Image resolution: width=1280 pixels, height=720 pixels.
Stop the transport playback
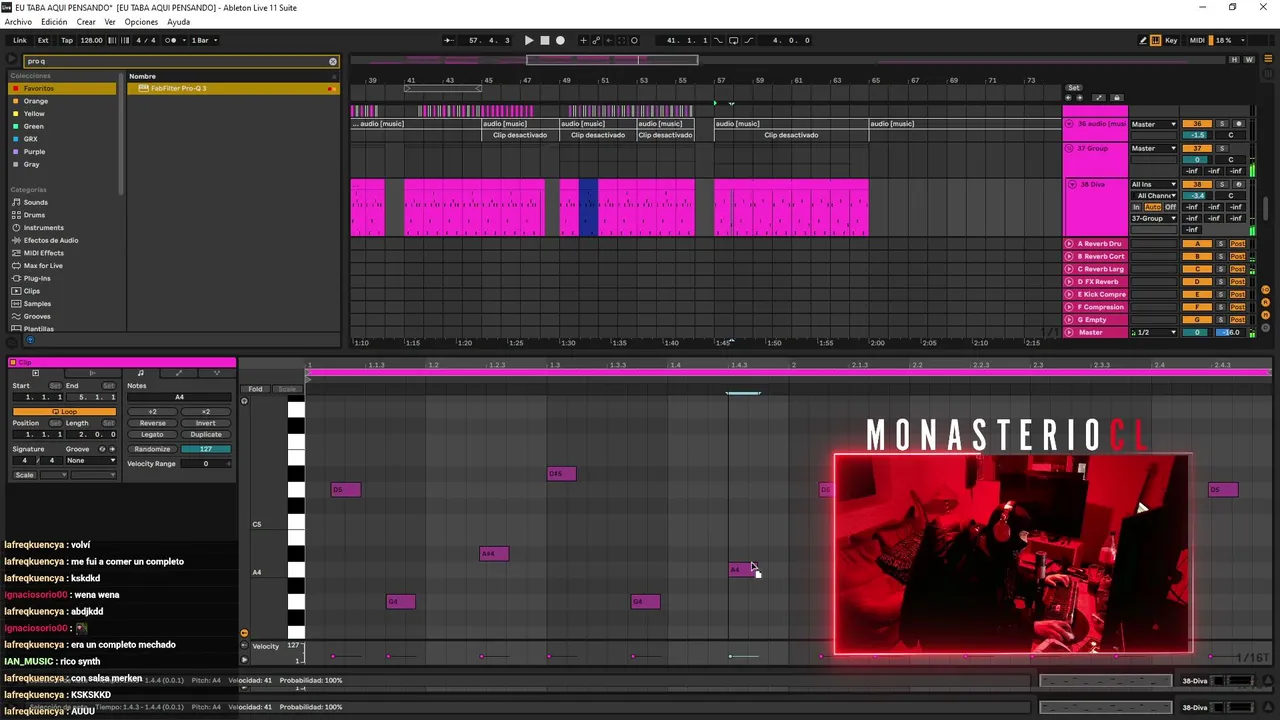coord(545,40)
